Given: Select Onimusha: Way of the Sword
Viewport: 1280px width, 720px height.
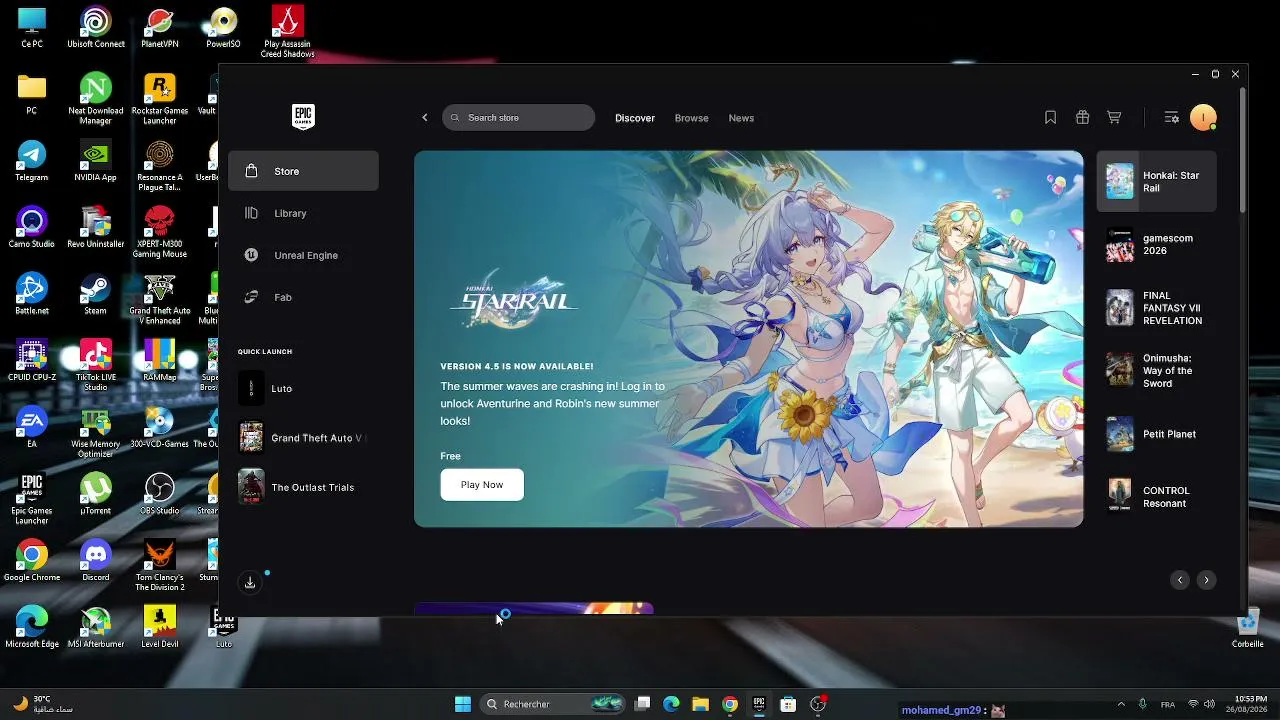Looking at the screenshot, I should [x=1157, y=371].
